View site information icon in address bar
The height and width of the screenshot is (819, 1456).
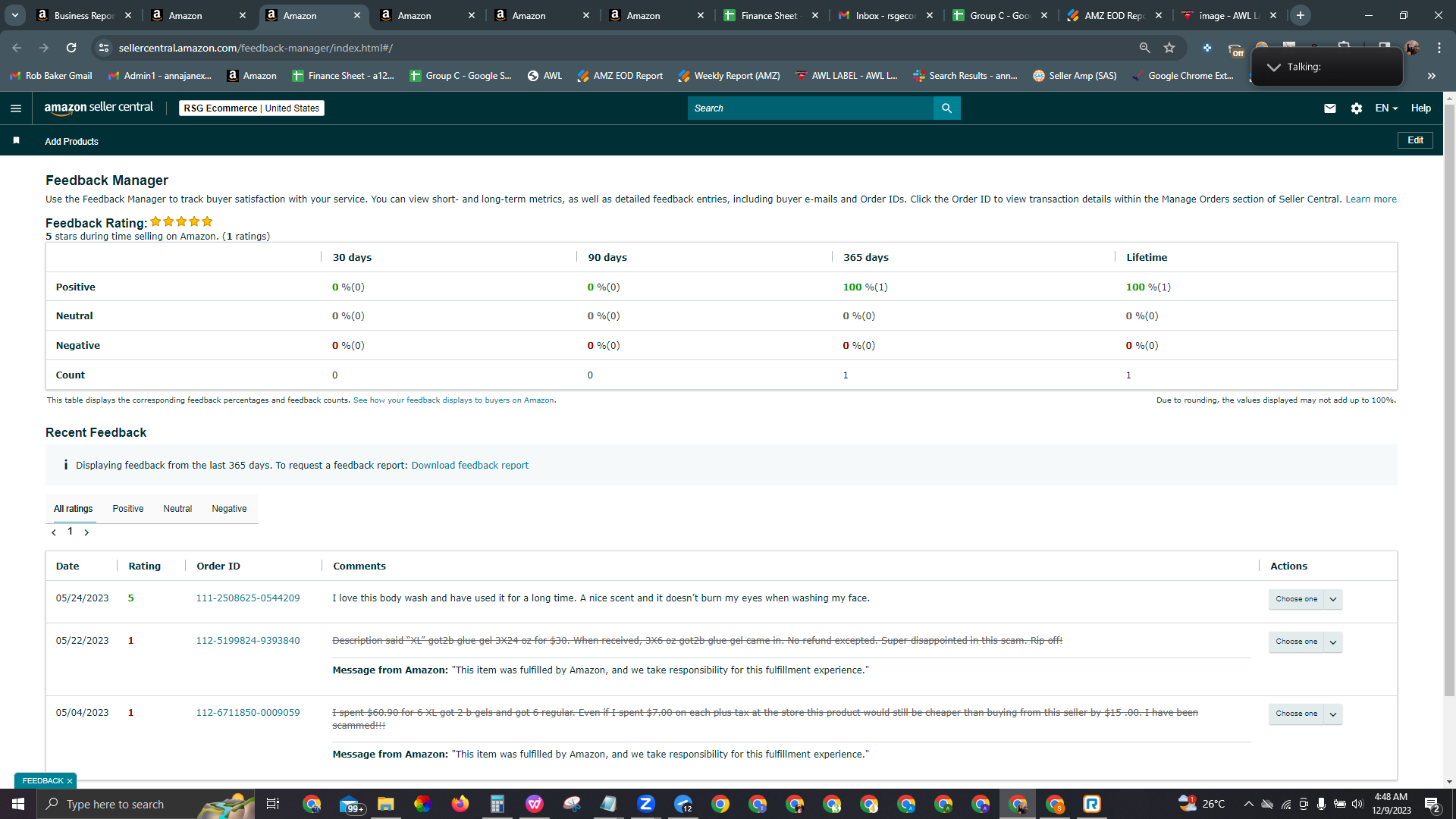pos(104,48)
